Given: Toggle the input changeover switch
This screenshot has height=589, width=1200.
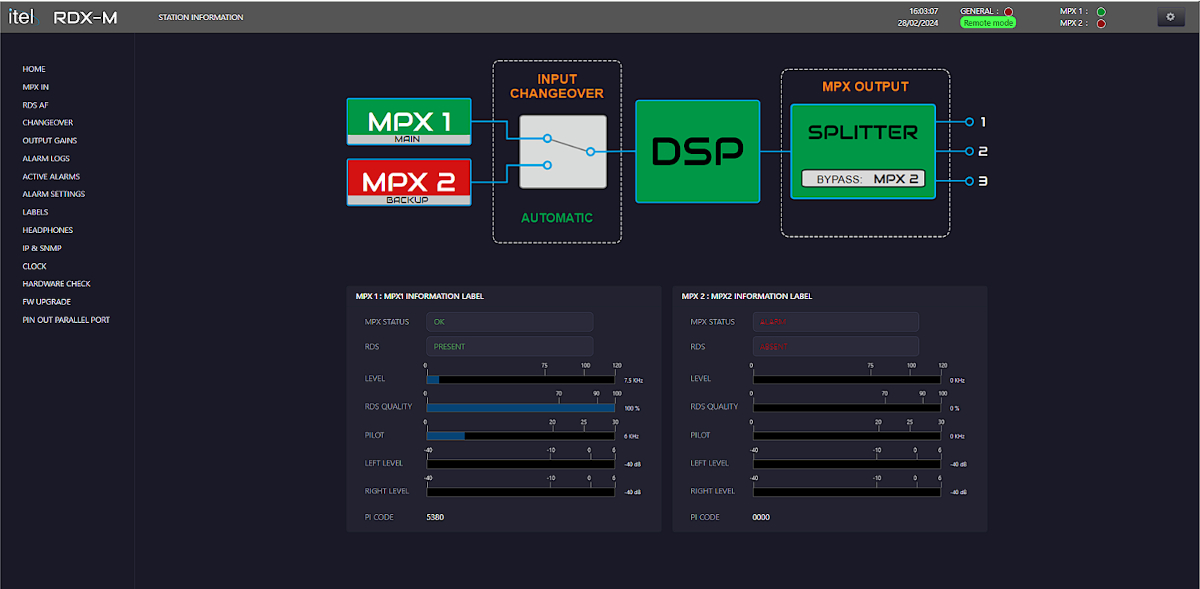Looking at the screenshot, I should point(563,152).
